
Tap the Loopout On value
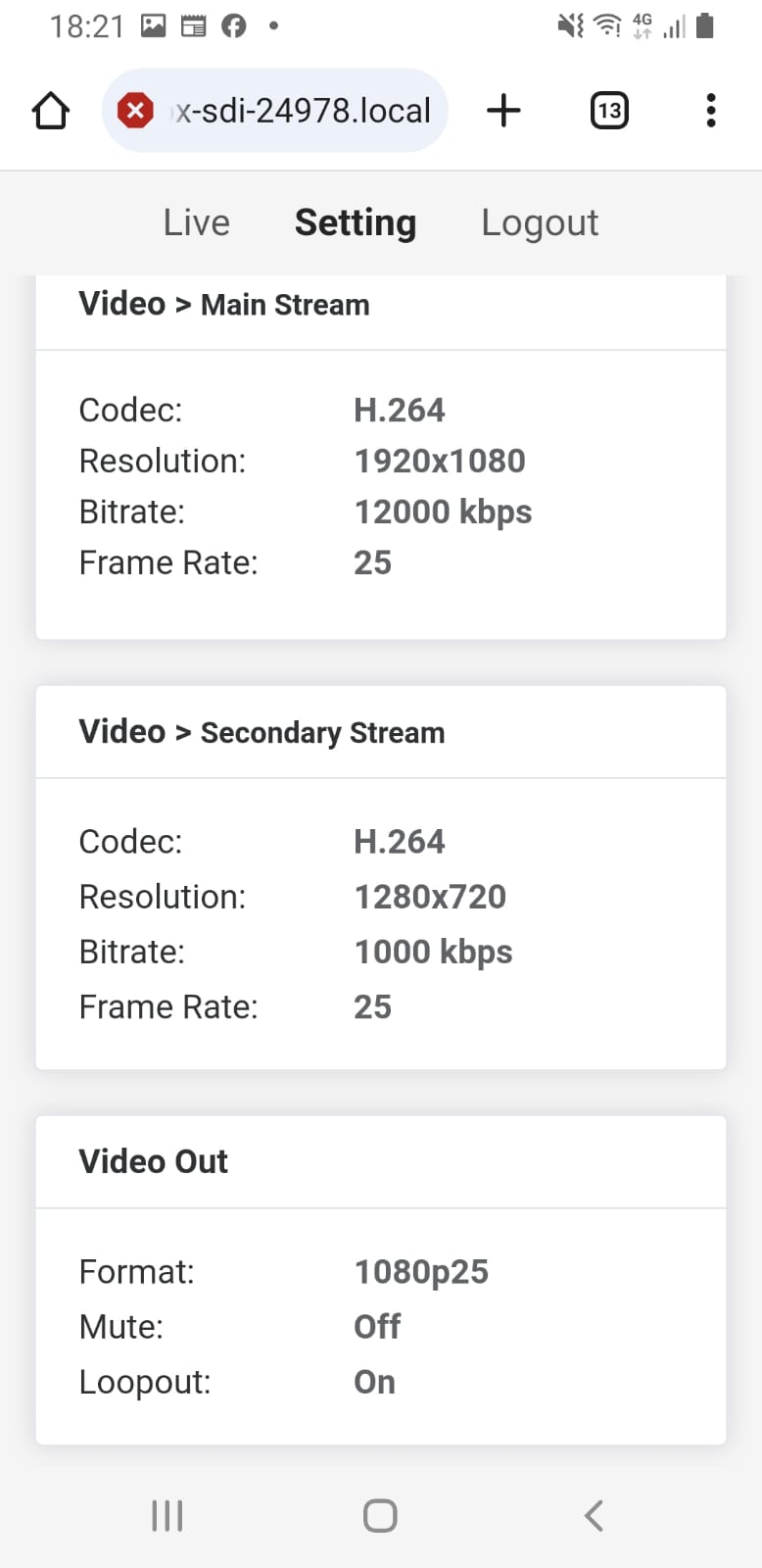coord(374,1382)
